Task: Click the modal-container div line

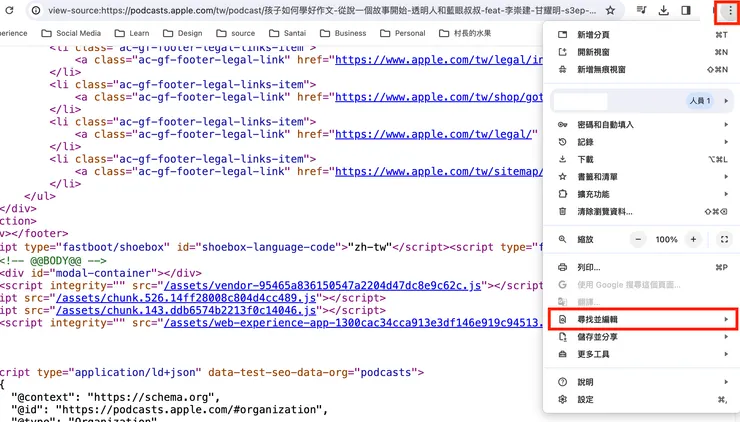Action: tap(101, 273)
